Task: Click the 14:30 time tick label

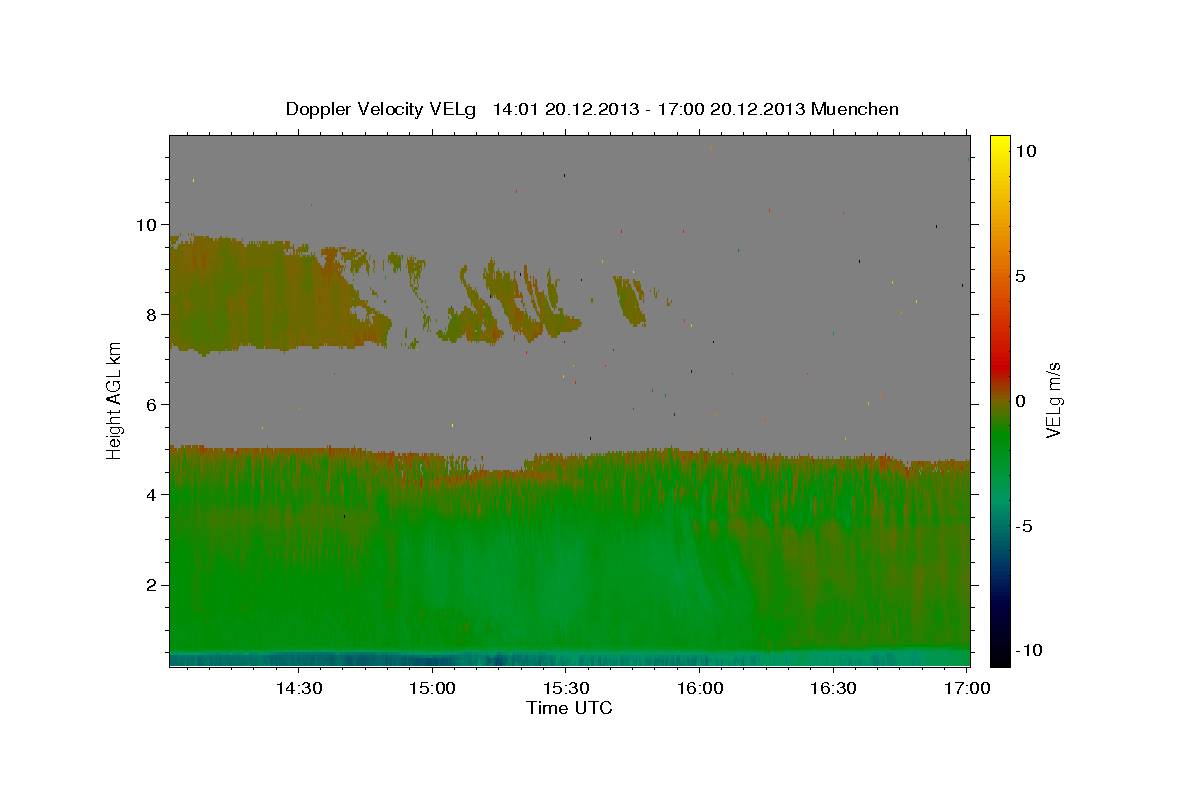Action: 298,689
